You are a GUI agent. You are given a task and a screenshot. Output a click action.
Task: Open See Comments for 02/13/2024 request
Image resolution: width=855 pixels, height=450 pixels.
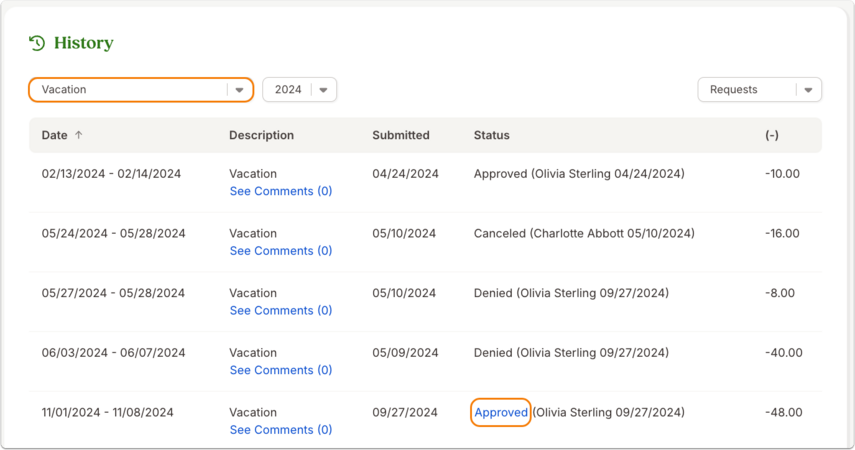pos(281,191)
